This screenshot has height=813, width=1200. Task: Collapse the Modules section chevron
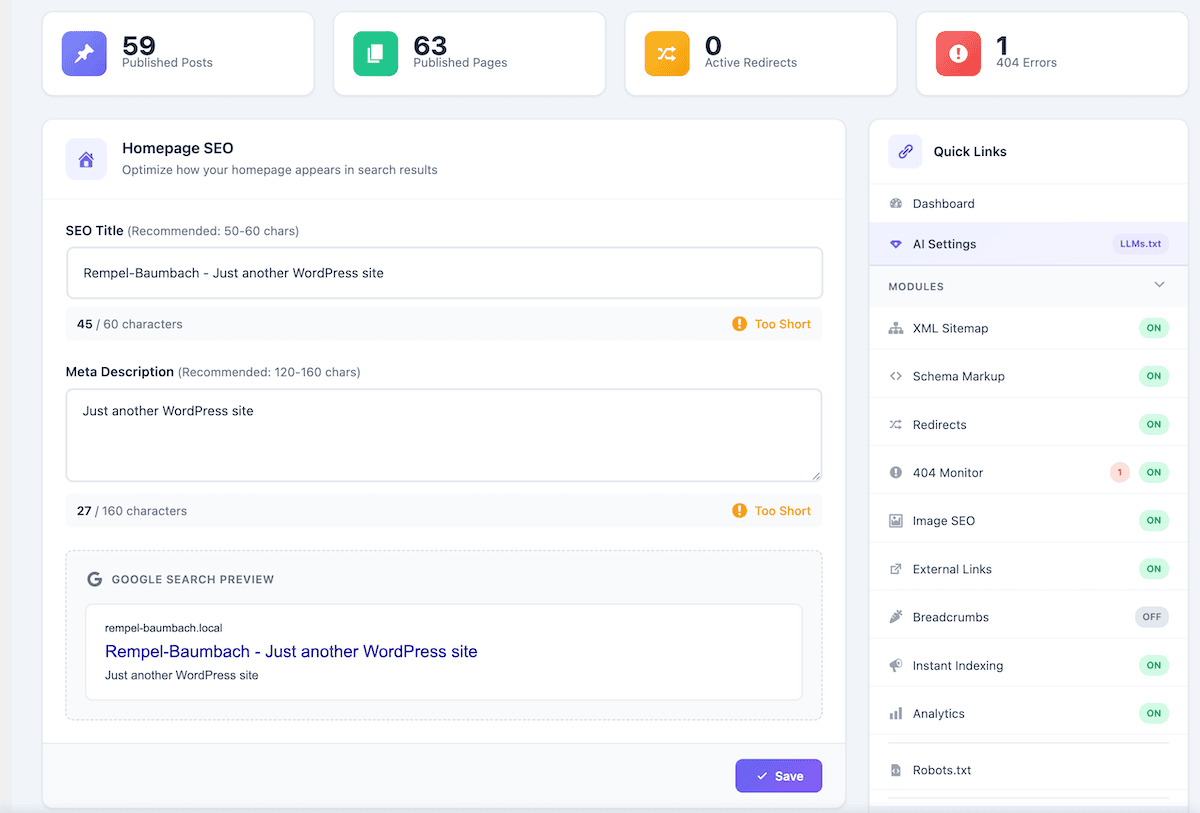click(1159, 285)
